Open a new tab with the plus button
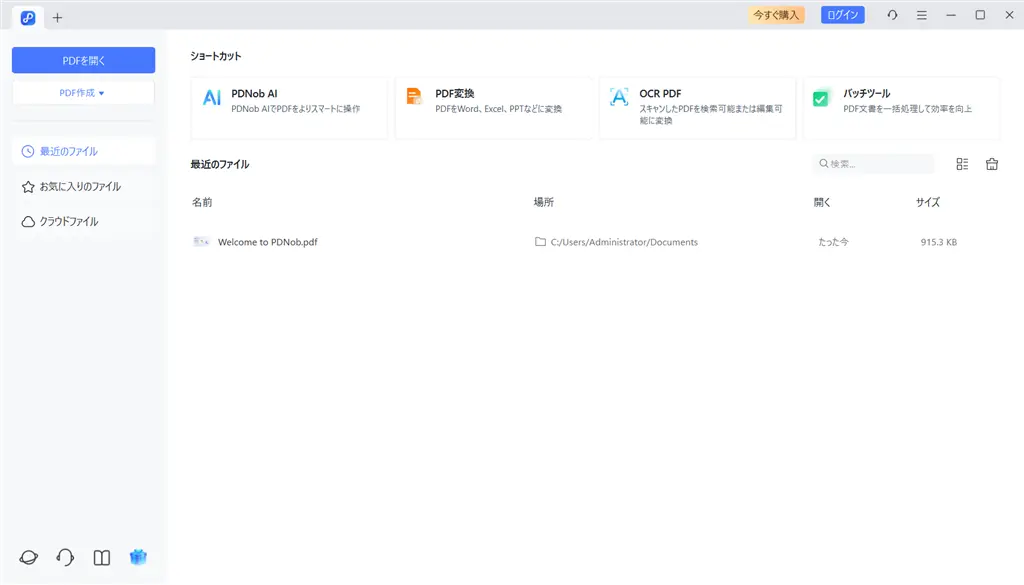 click(57, 17)
